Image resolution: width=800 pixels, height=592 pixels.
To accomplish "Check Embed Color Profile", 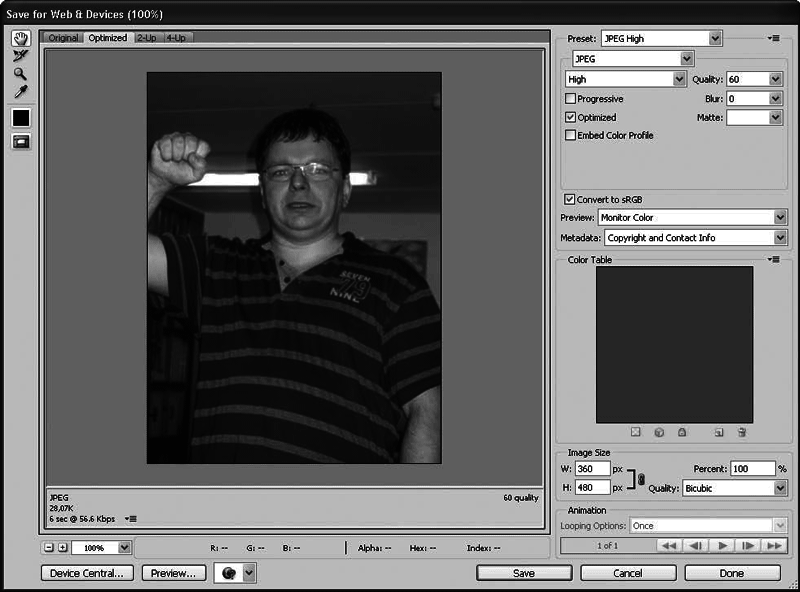I will coord(571,135).
